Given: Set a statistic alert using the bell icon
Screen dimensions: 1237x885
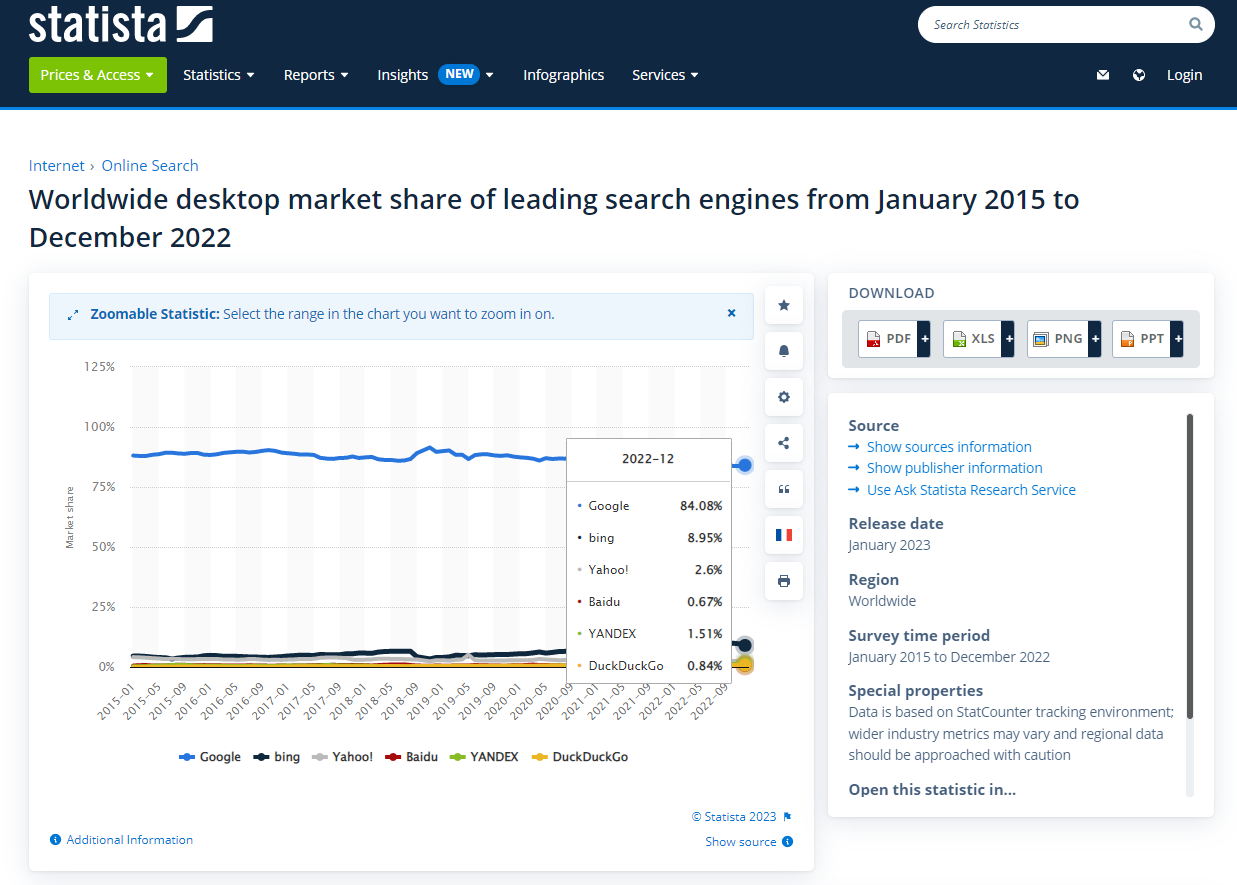Looking at the screenshot, I should [x=783, y=351].
